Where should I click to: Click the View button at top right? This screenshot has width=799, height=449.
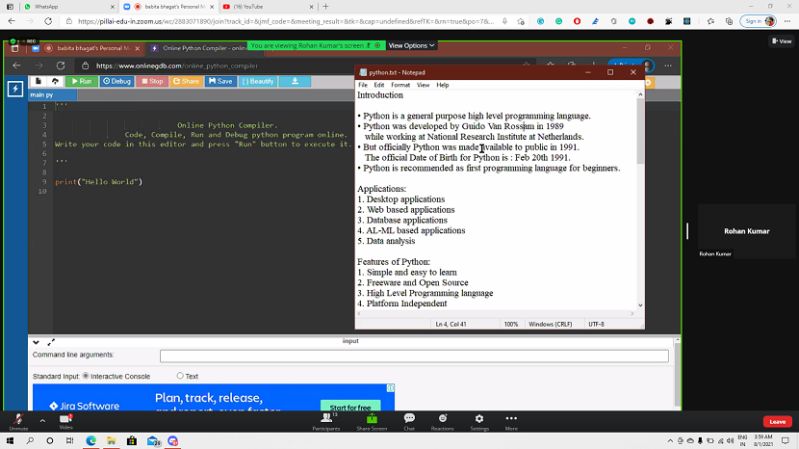tap(782, 41)
